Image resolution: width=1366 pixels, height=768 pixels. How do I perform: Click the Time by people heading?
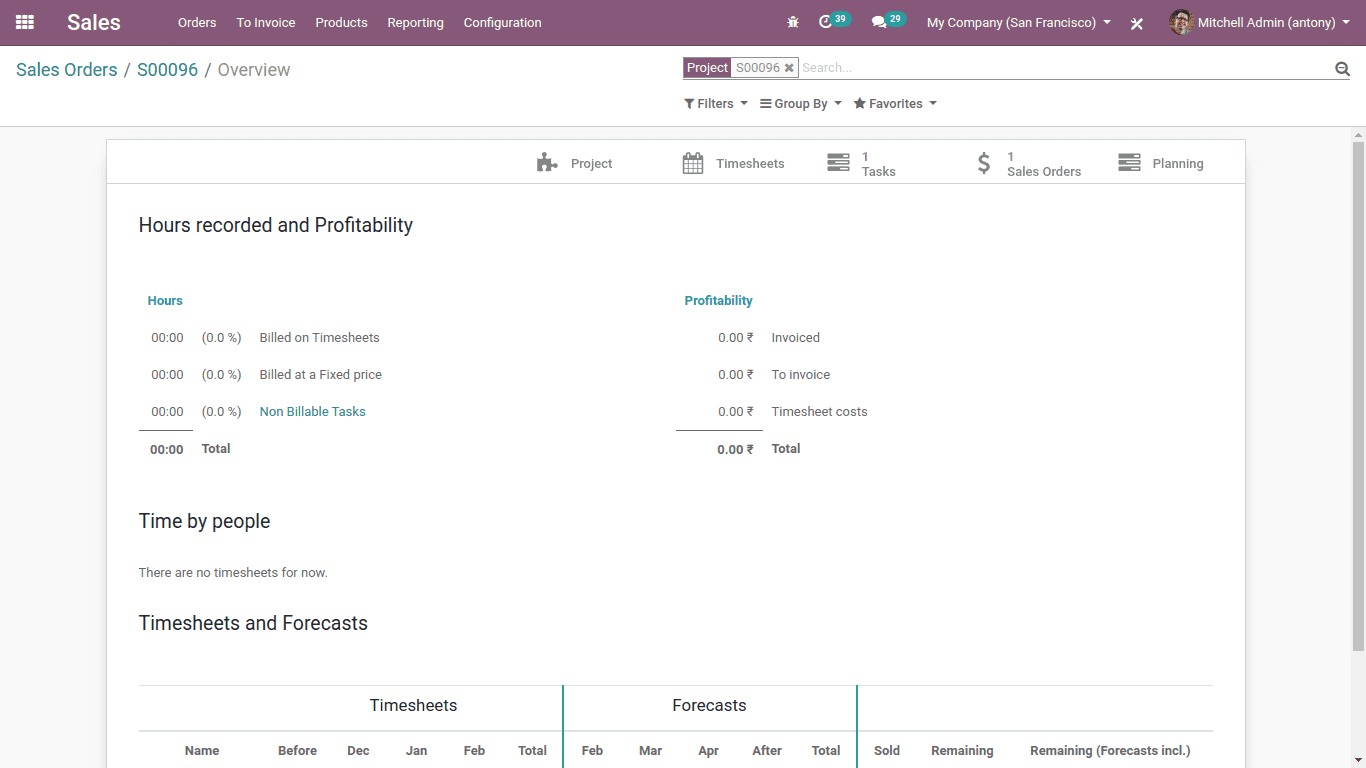click(204, 522)
